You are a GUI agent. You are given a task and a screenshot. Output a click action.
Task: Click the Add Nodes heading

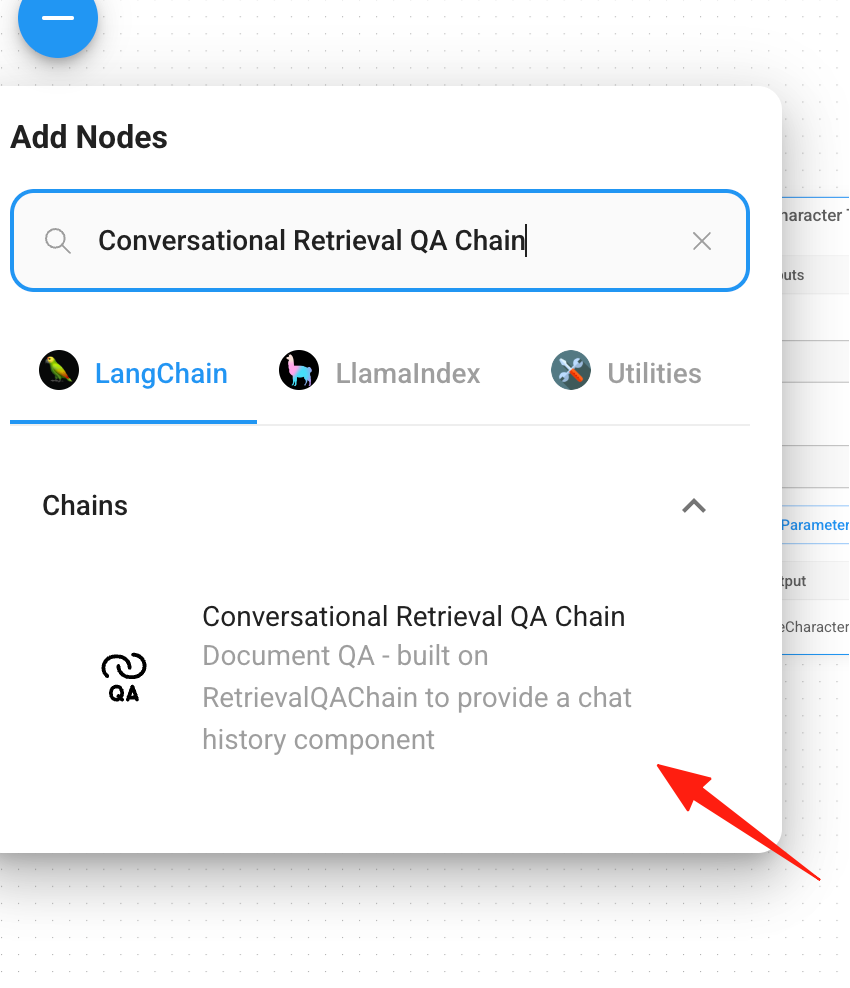coord(89,137)
